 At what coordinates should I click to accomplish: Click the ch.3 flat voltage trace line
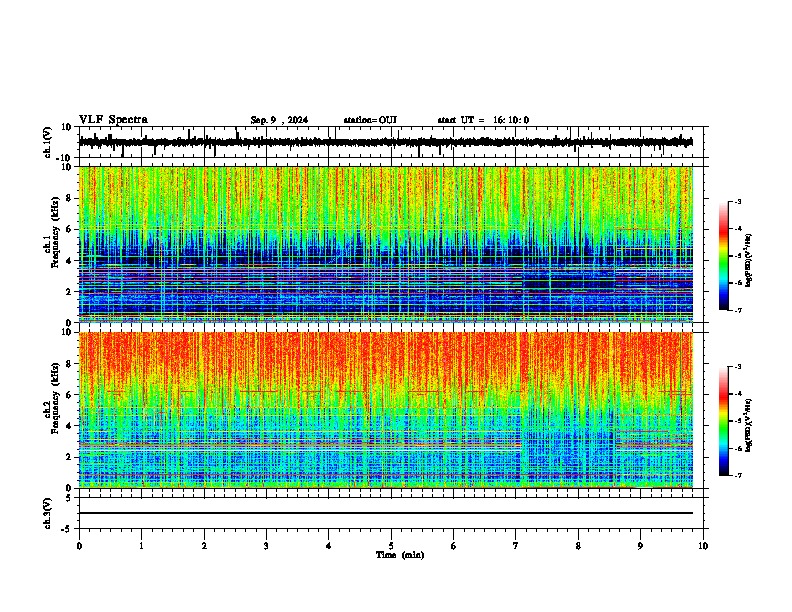(386, 513)
